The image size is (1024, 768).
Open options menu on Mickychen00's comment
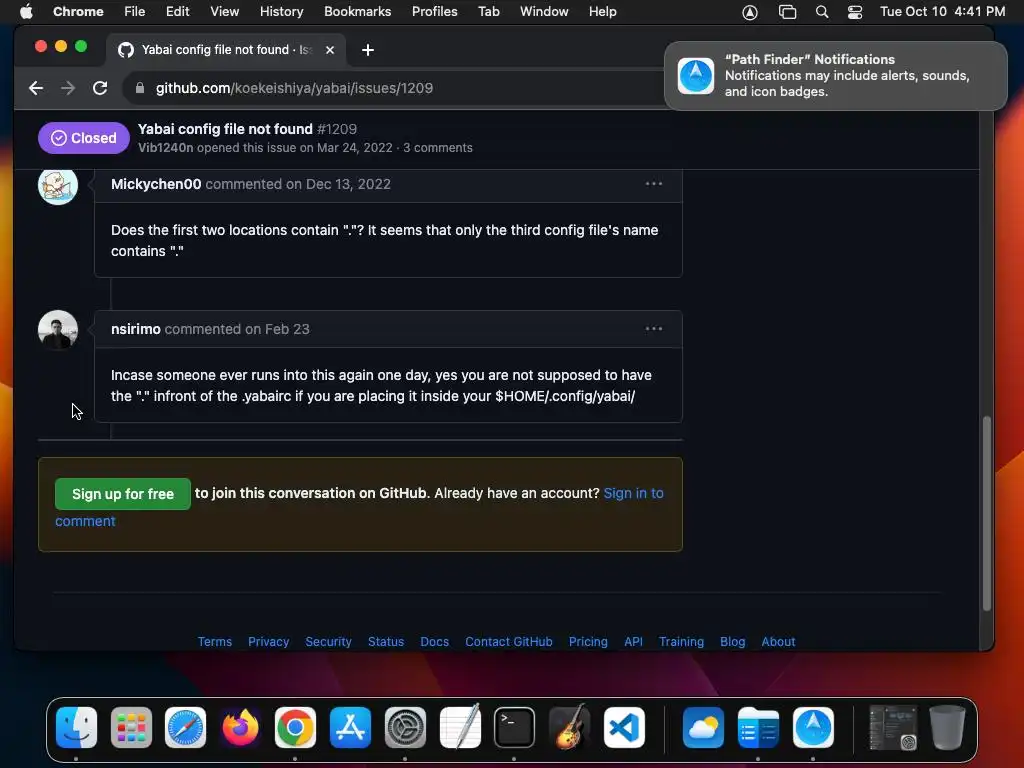point(654,184)
